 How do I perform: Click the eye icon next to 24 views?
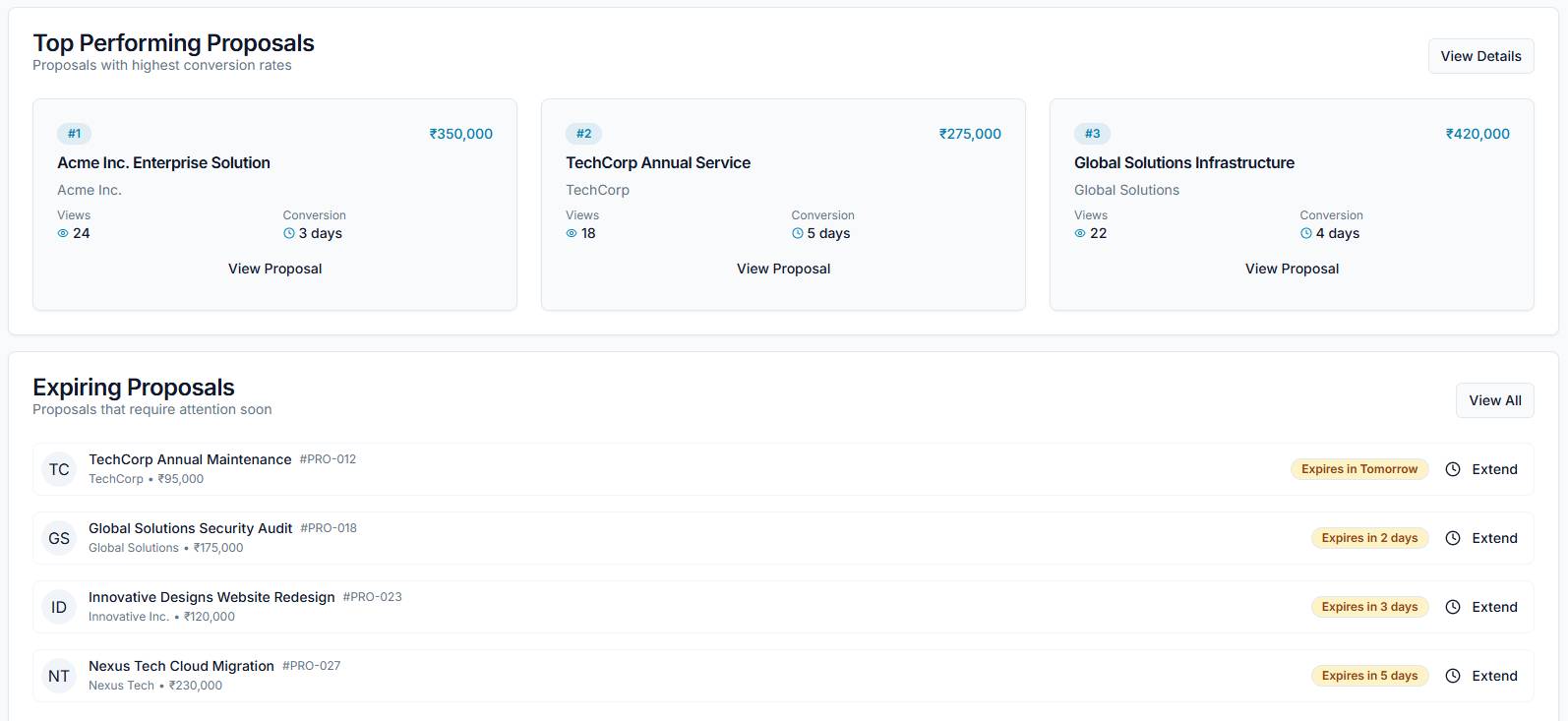click(63, 233)
